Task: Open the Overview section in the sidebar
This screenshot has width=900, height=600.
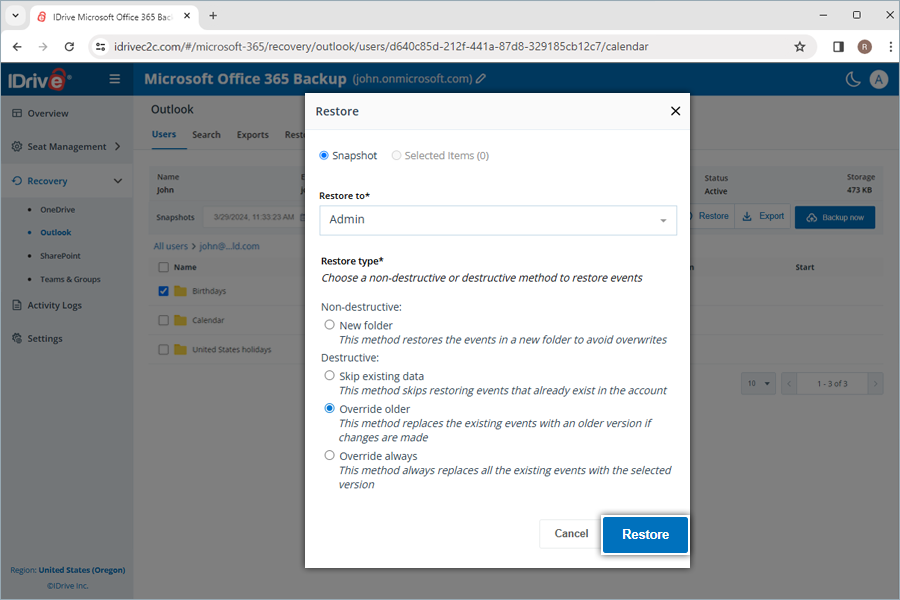Action: click(x=53, y=113)
